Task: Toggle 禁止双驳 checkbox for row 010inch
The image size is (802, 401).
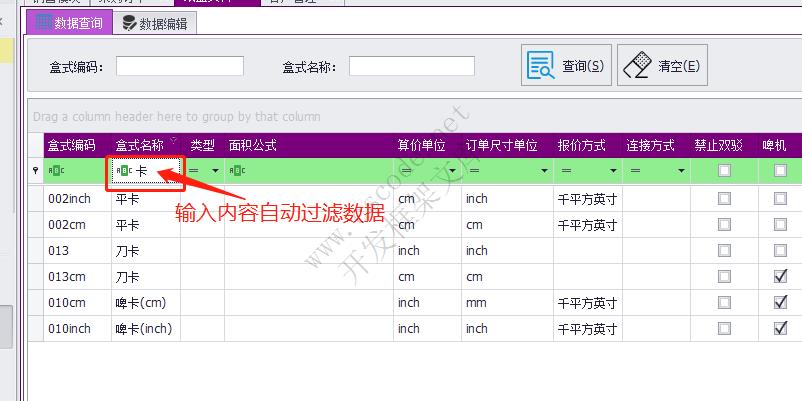Action: pos(724,328)
